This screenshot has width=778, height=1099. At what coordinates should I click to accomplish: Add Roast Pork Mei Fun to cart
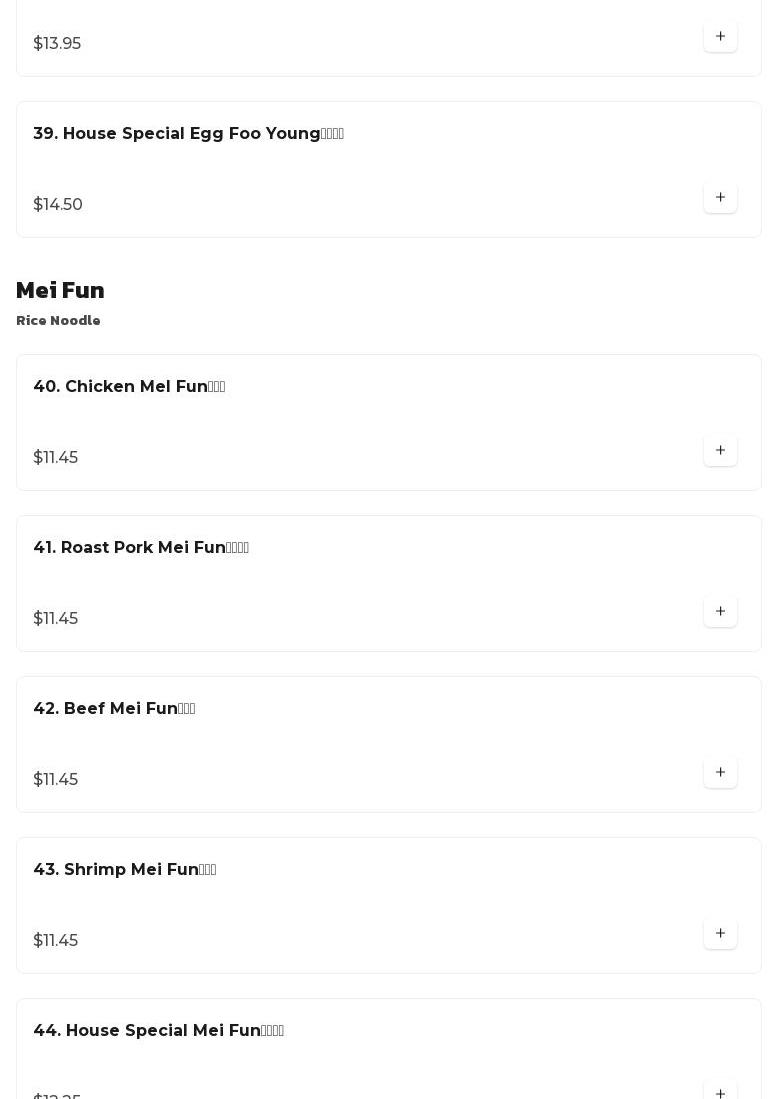click(x=720, y=612)
